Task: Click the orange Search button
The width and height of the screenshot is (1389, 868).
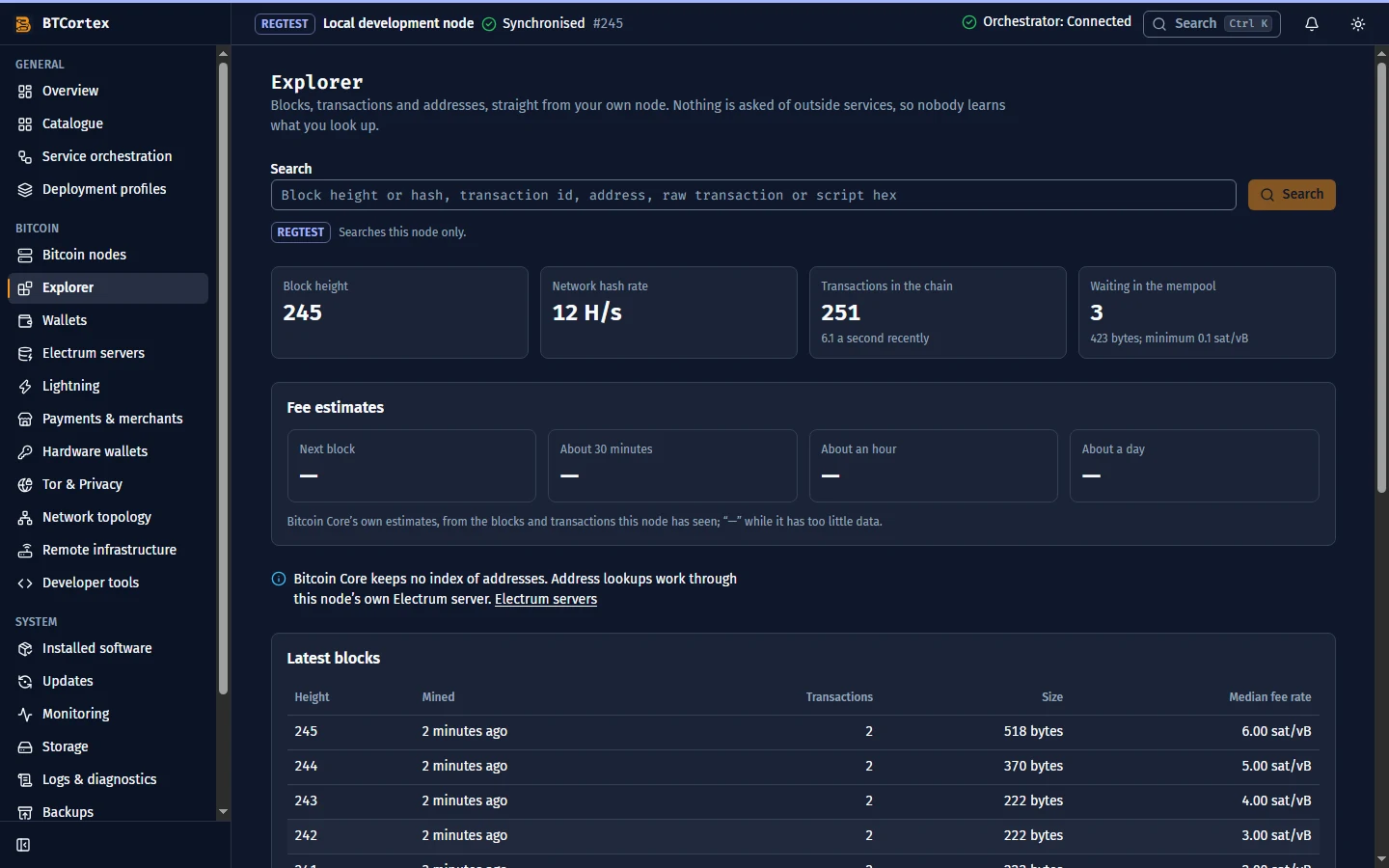Action: tap(1292, 195)
